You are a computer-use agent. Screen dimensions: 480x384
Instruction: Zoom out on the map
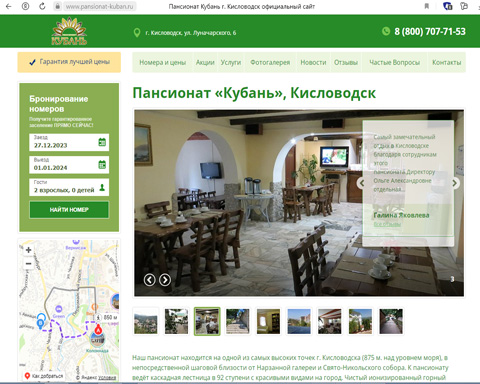point(28,264)
